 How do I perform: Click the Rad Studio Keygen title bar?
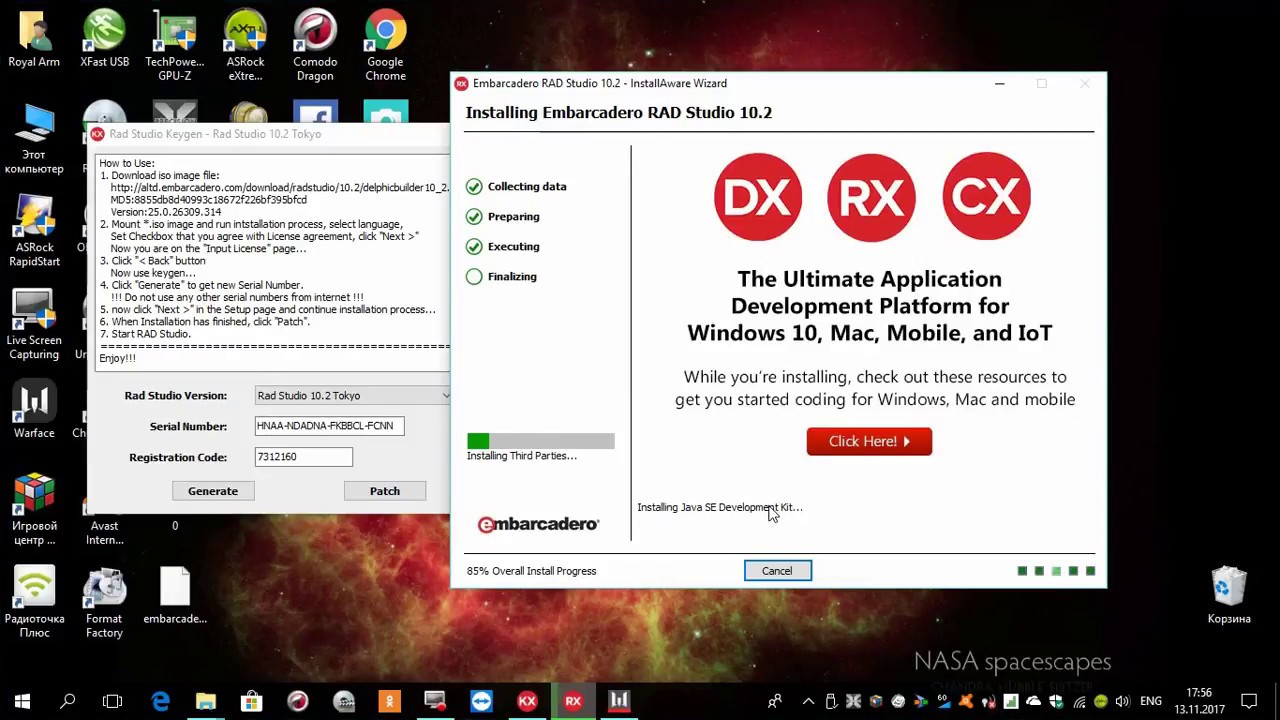[270, 134]
